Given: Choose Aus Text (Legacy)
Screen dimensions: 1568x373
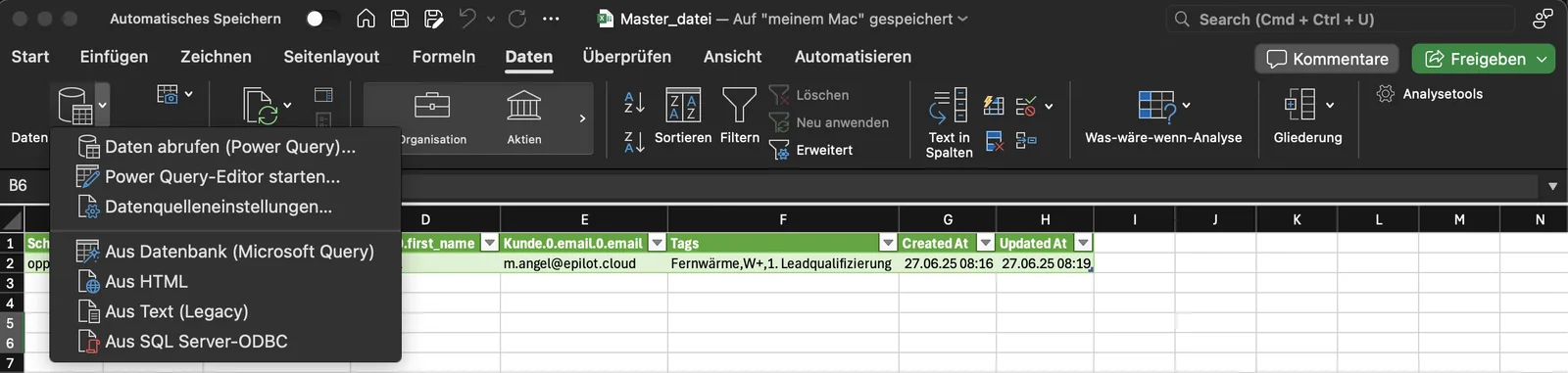Looking at the screenshot, I should 225,311.
